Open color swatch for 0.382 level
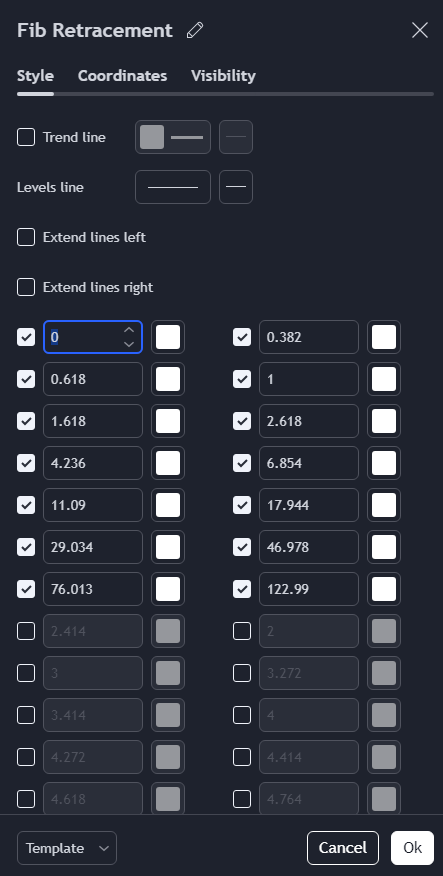Viewport: 443px width, 876px height. tap(384, 337)
